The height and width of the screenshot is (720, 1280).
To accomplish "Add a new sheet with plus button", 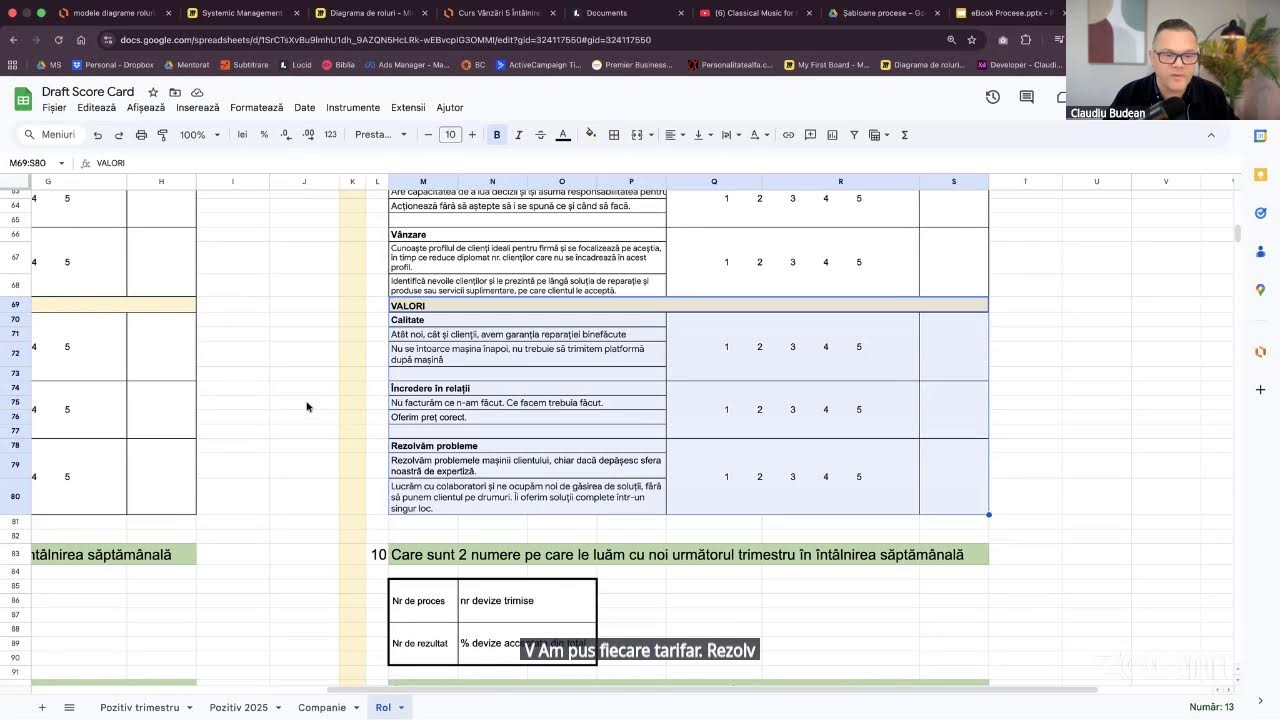I will 42,707.
